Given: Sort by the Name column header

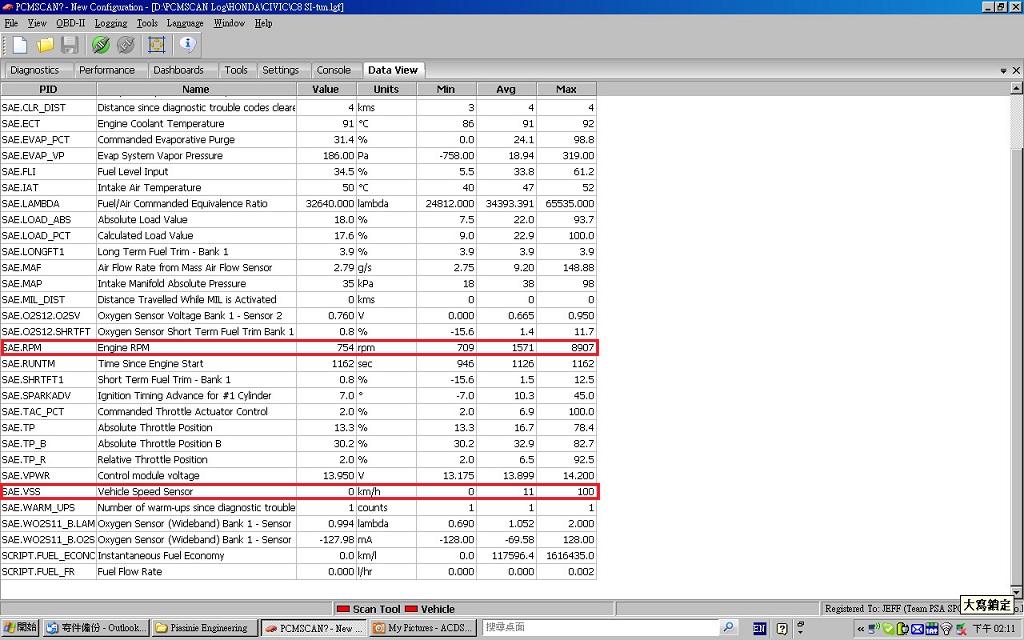Looking at the screenshot, I should point(196,89).
